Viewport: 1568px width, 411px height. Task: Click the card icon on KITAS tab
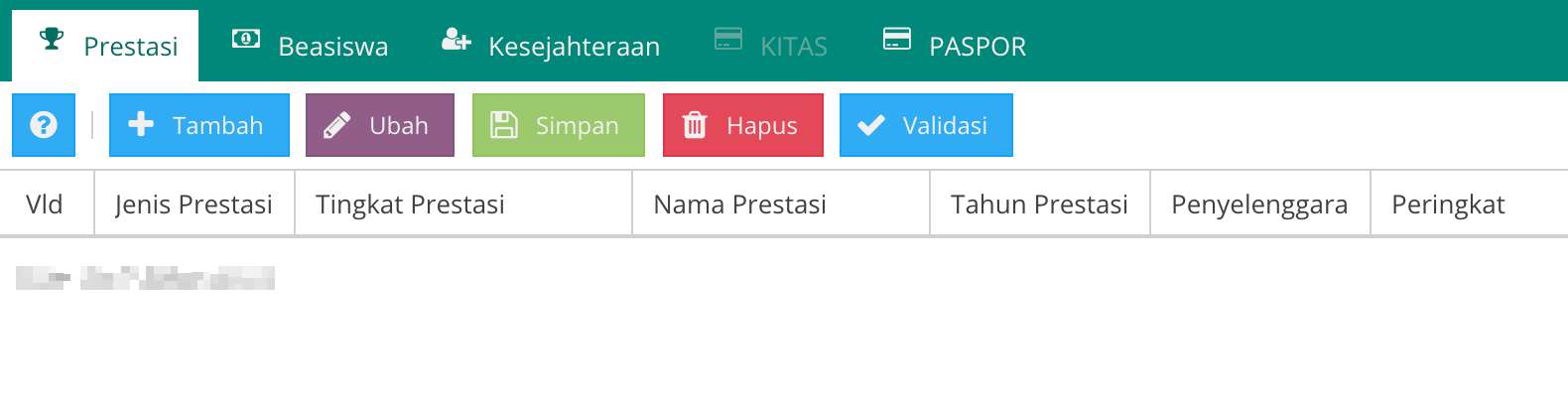(x=728, y=39)
